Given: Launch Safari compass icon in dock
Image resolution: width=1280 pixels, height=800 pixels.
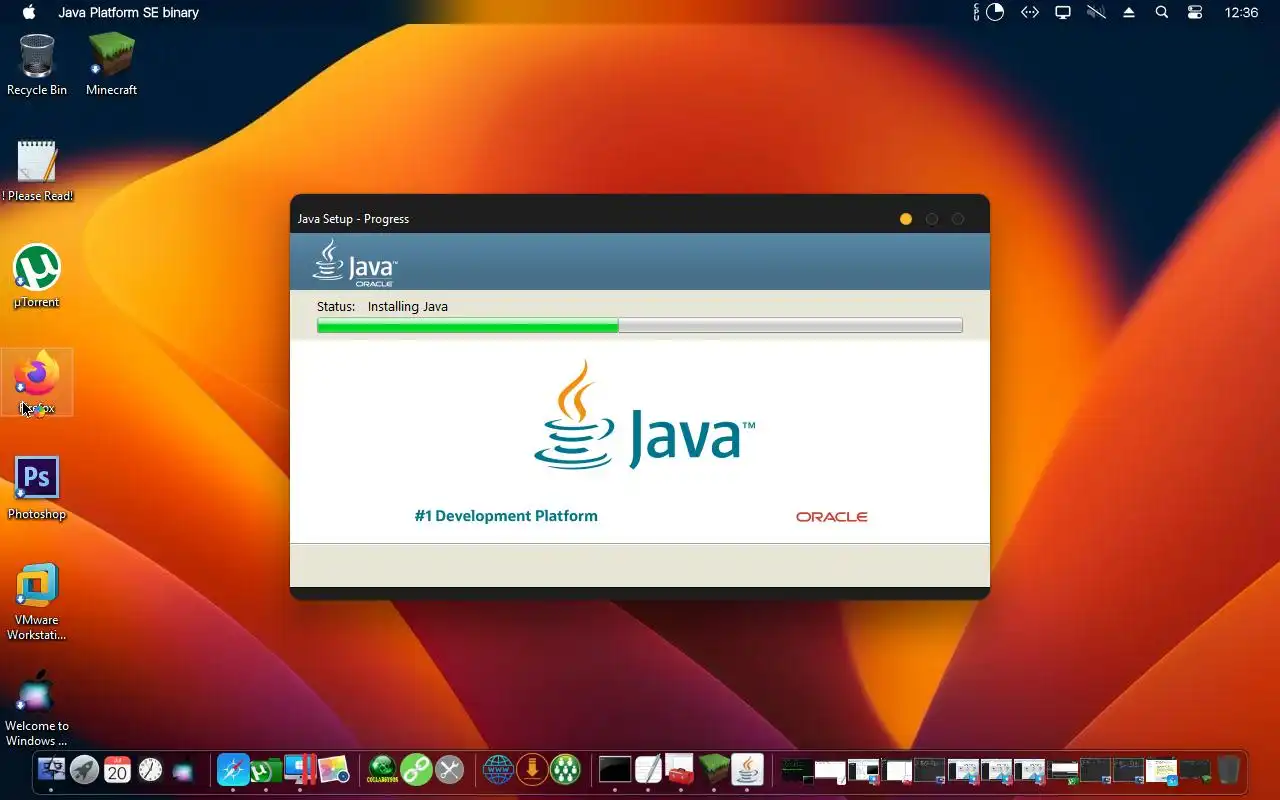Looking at the screenshot, I should (x=233, y=769).
